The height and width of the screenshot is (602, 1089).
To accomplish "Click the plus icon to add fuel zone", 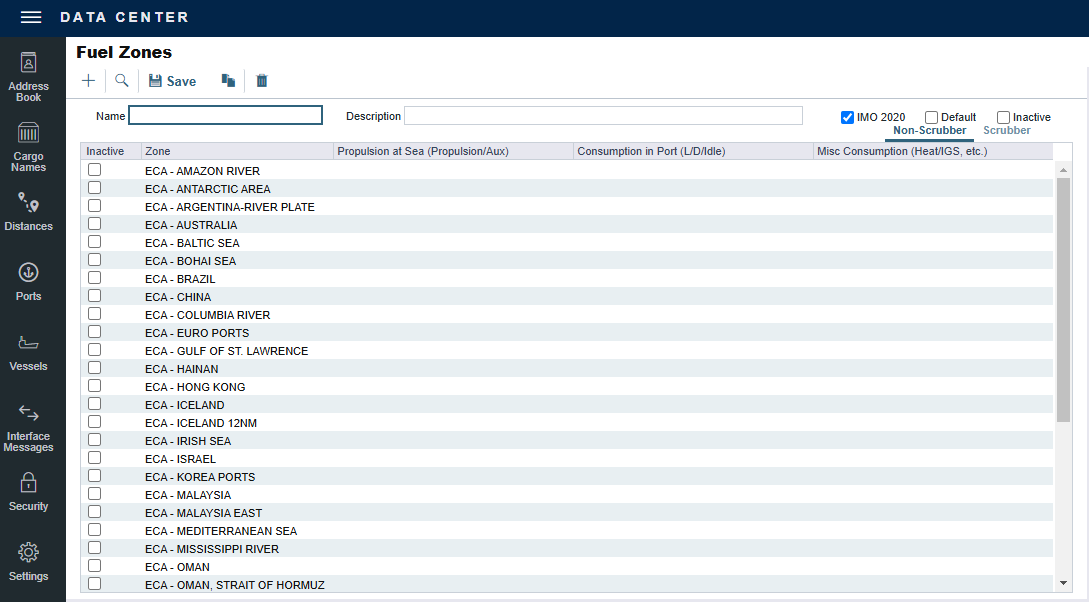I will [x=89, y=81].
